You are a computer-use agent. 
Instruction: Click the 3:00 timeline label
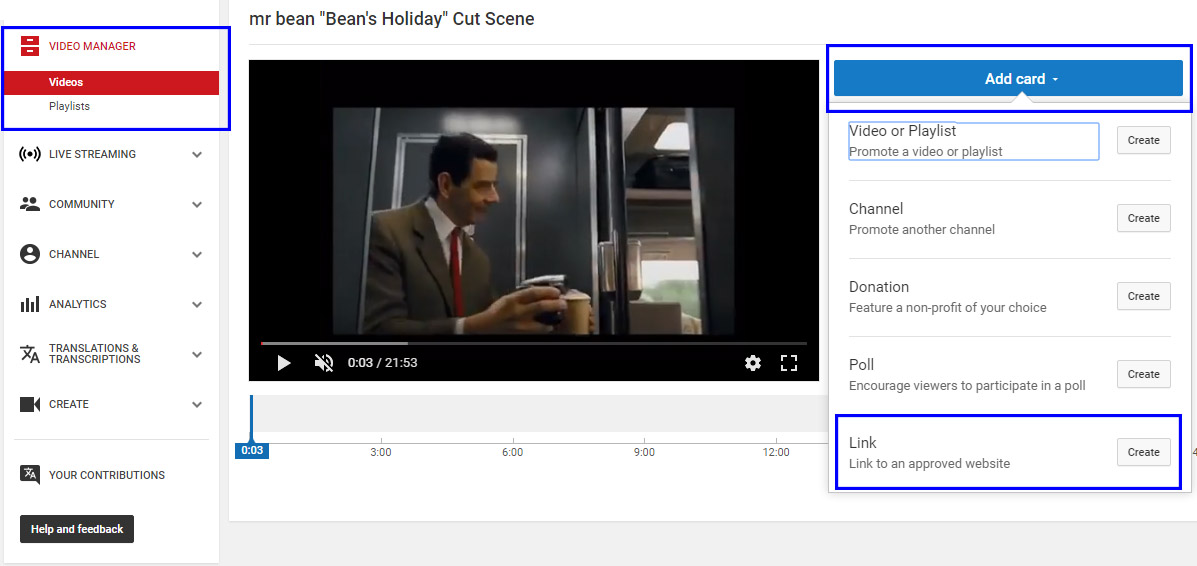click(x=381, y=452)
